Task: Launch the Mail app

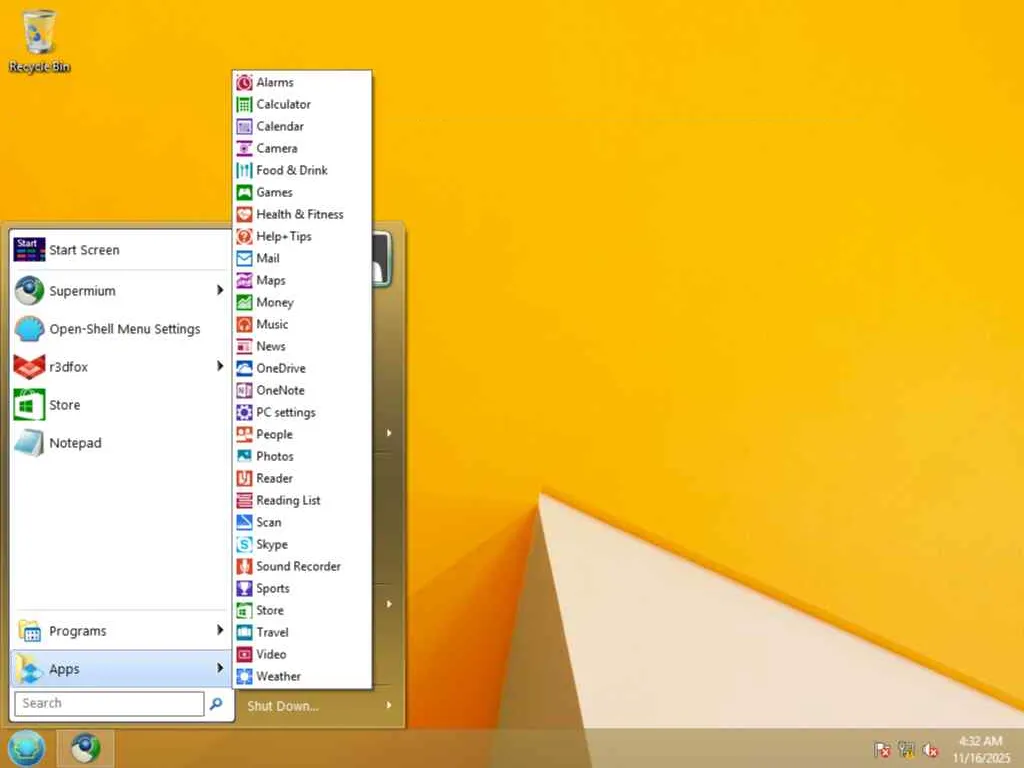Action: click(302, 259)
